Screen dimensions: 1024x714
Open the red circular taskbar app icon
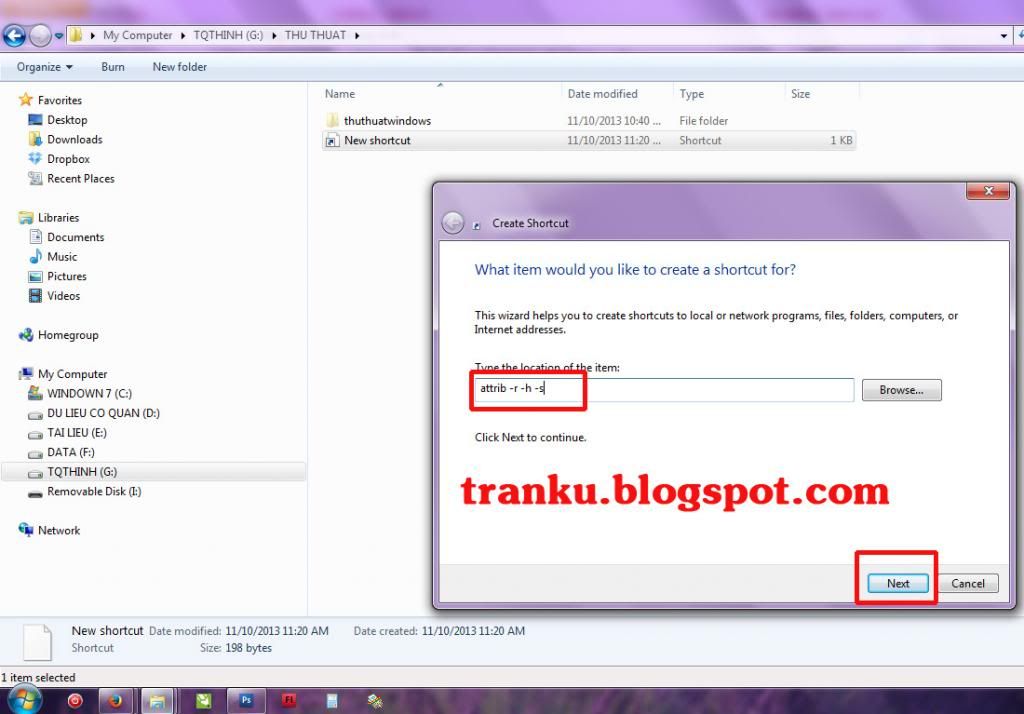pyautogui.click(x=75, y=701)
